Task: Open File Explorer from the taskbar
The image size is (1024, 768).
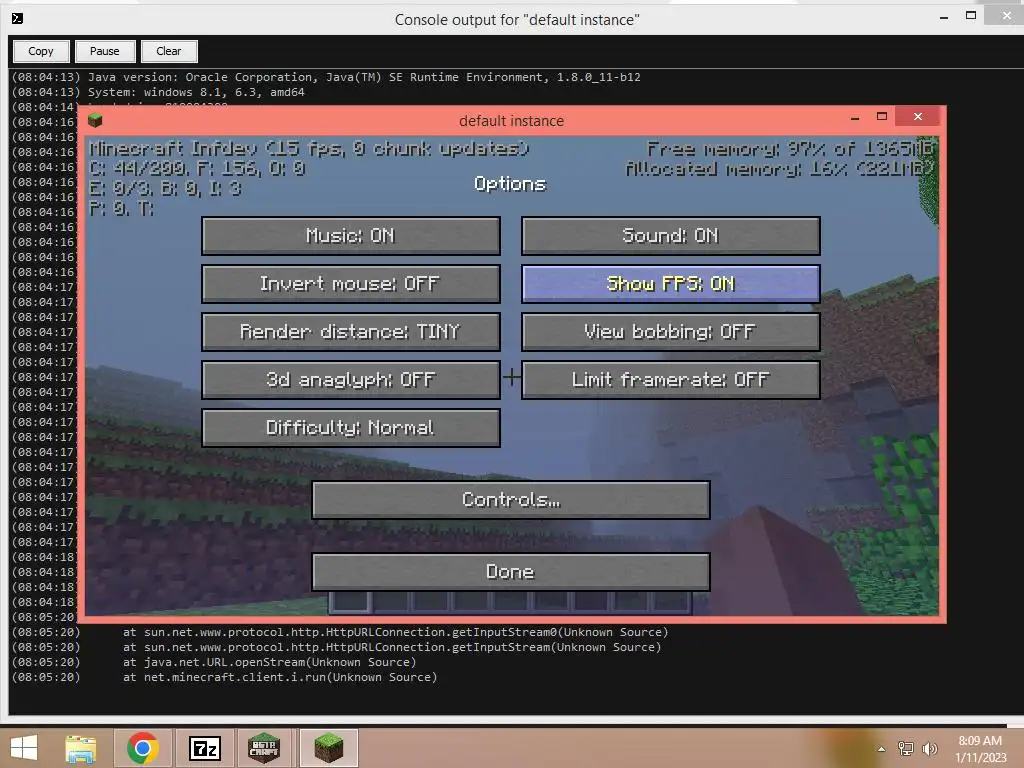Action: [x=80, y=748]
